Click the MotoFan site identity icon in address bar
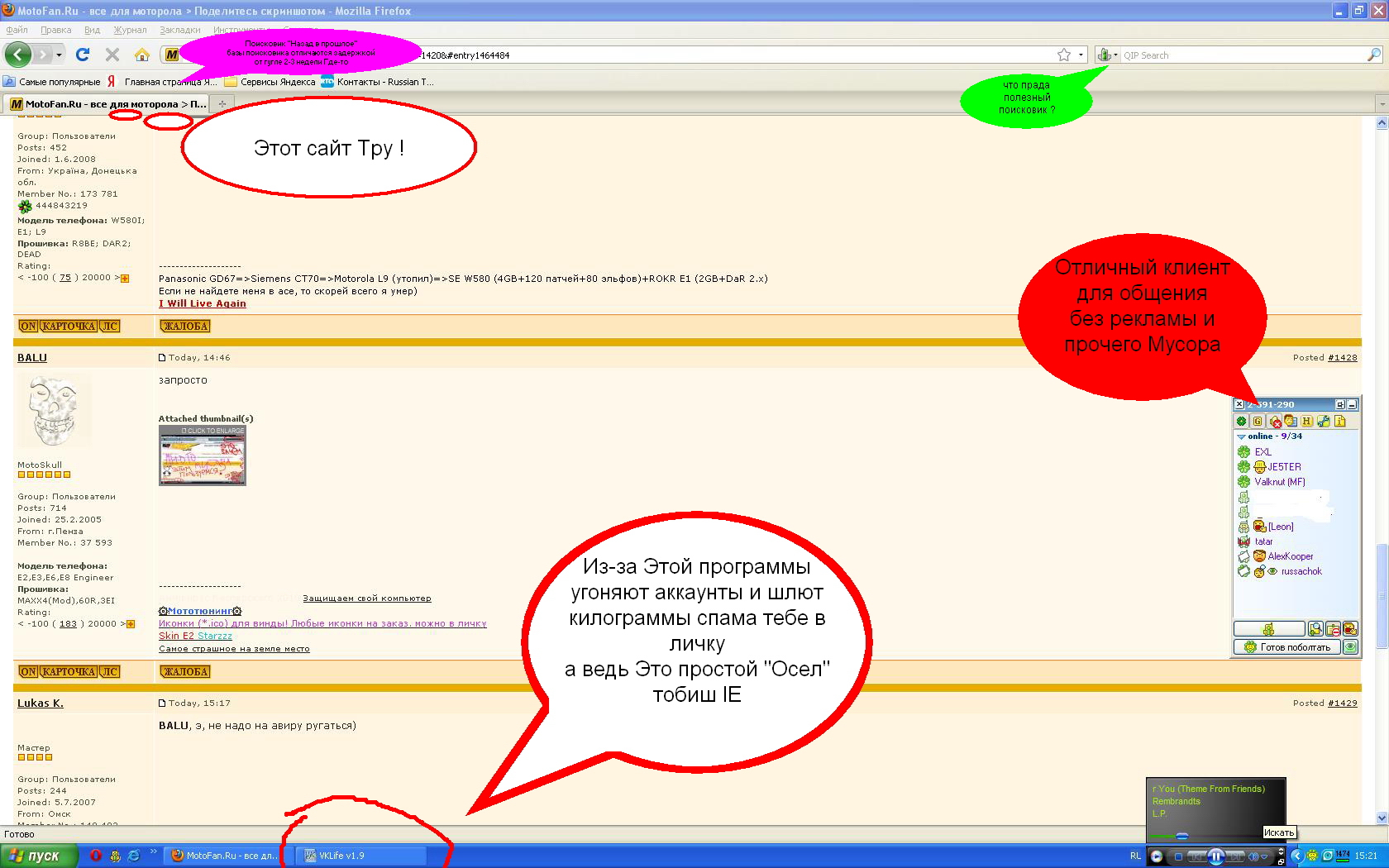Viewport: 1389px width, 868px height. (x=171, y=55)
